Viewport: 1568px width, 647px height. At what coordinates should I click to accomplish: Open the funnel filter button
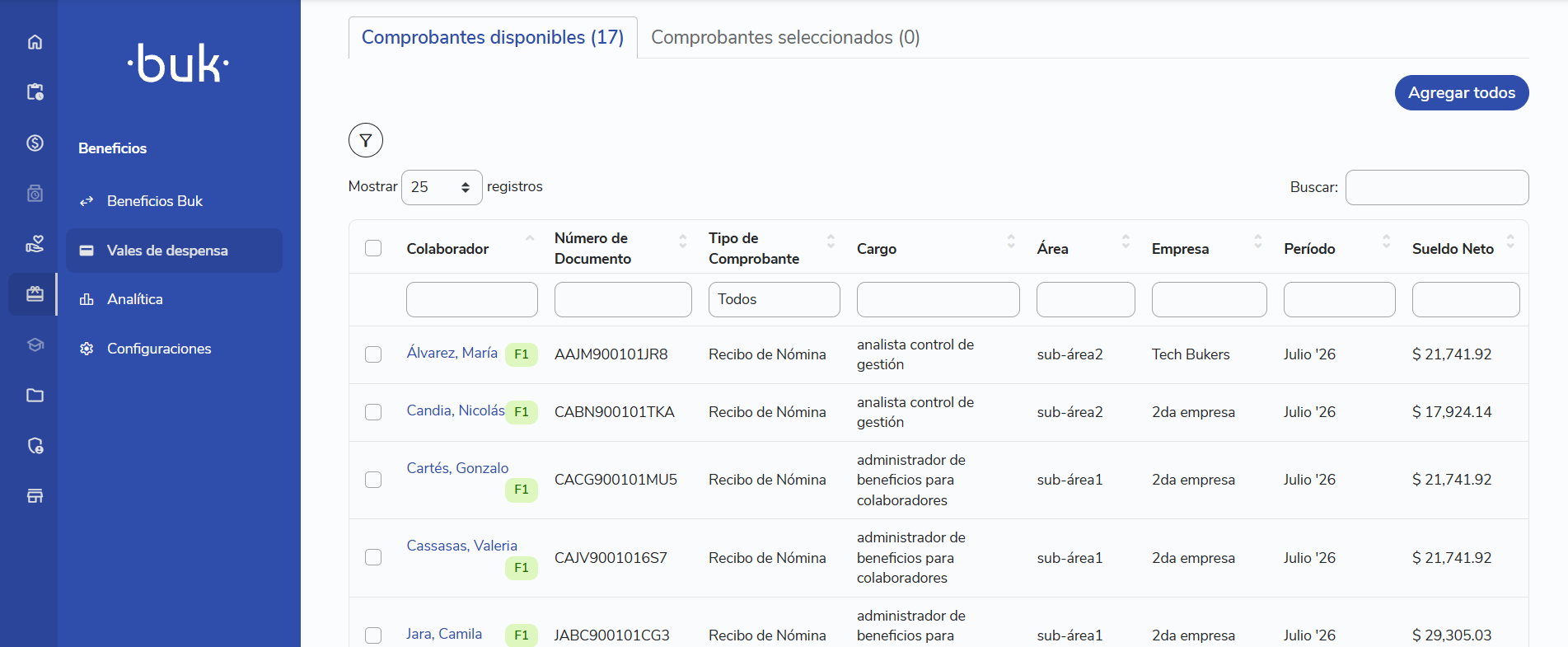(366, 140)
